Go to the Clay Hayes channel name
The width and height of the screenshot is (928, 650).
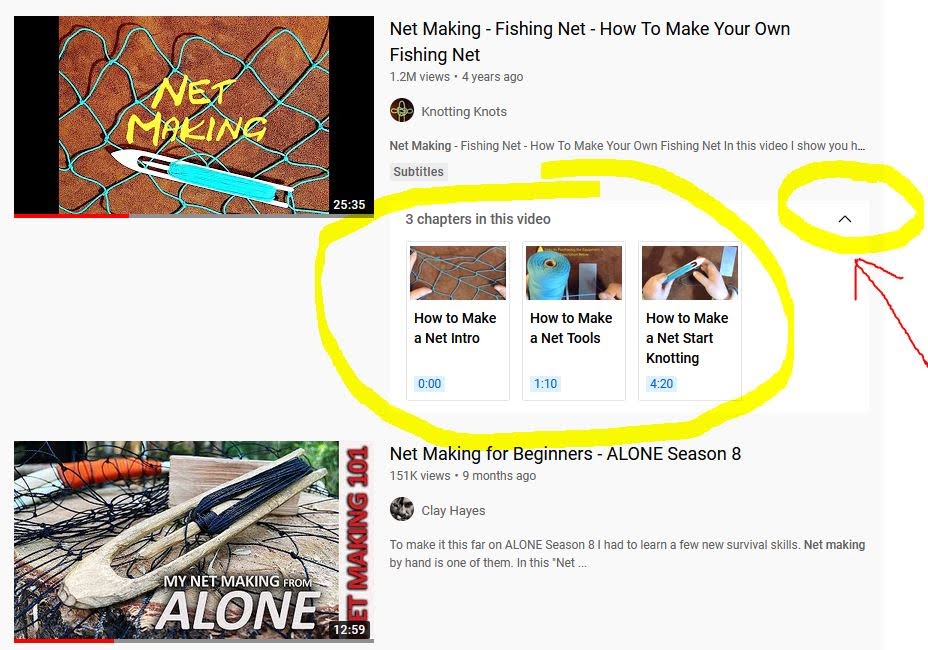click(453, 510)
